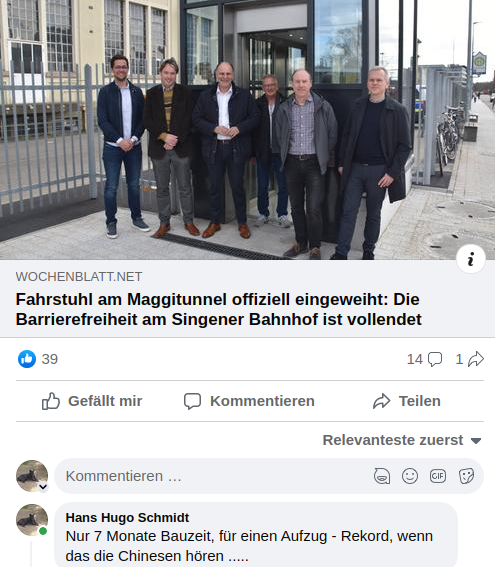
Task: Share the post via Teilen
Action: tap(407, 401)
